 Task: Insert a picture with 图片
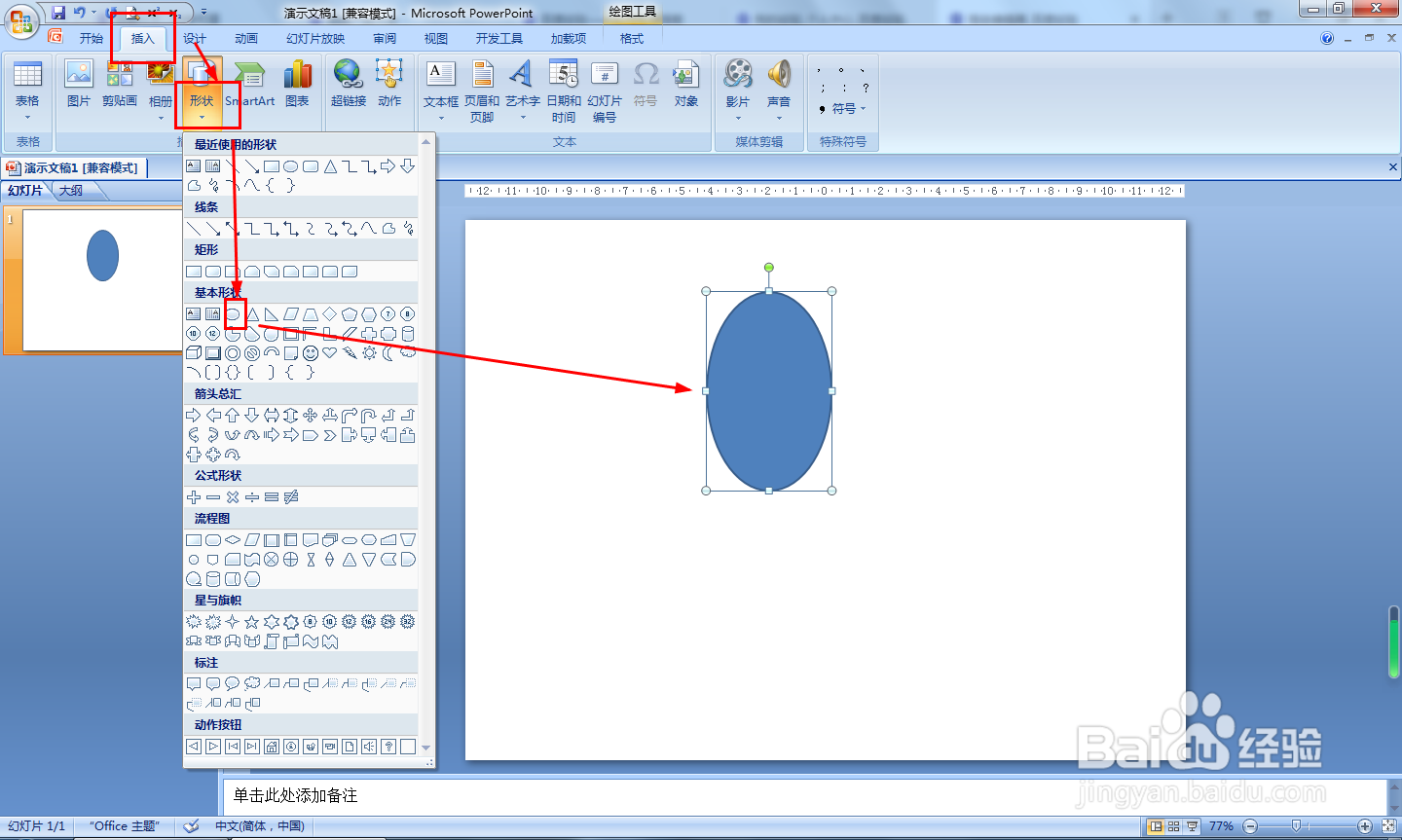[x=79, y=85]
